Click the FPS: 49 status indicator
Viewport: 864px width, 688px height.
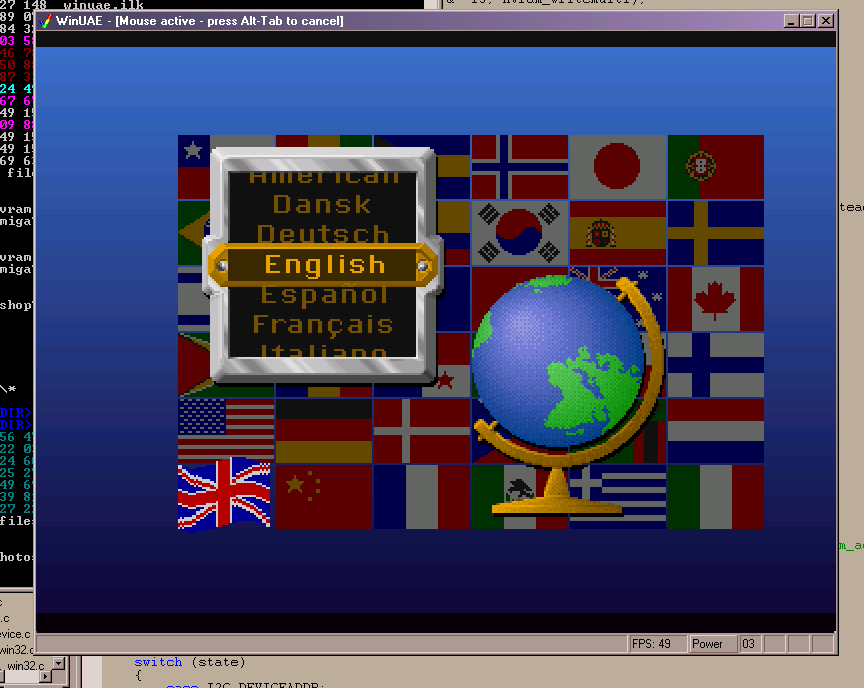pos(657,644)
